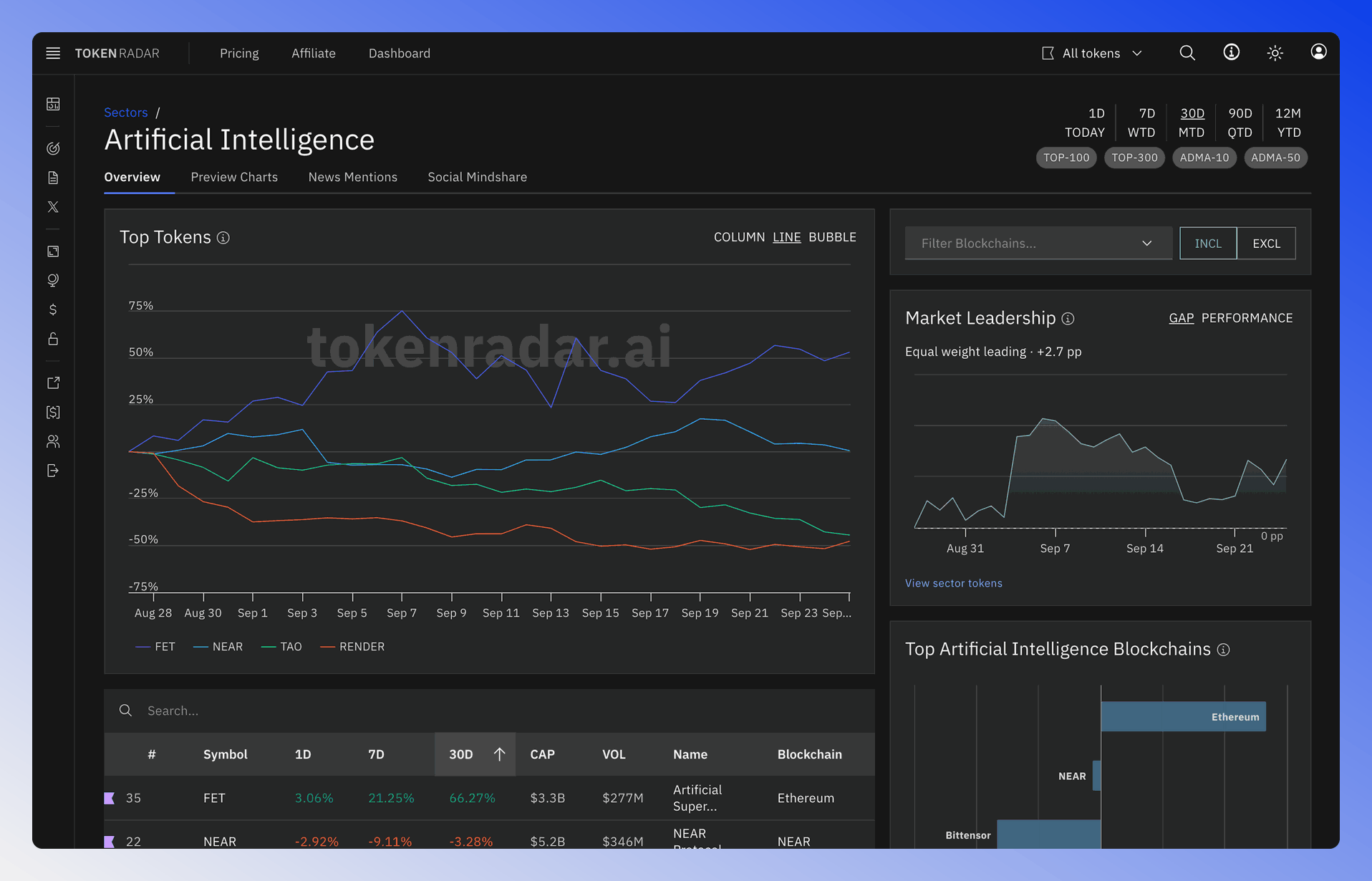Select the 90D QTD time range
Screen dimensions: 1372x881
point(1240,122)
